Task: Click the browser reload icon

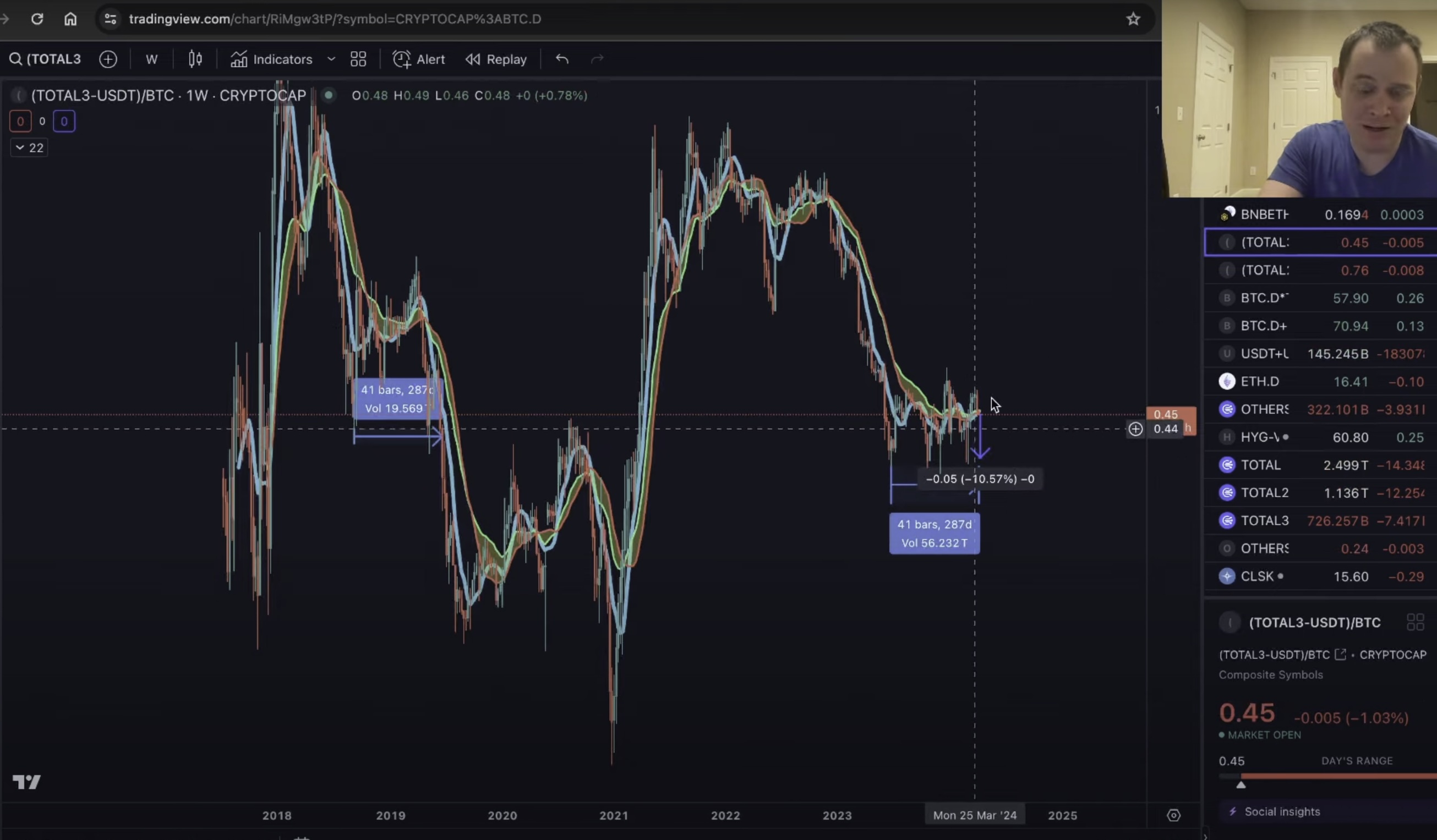Action: pos(37,19)
